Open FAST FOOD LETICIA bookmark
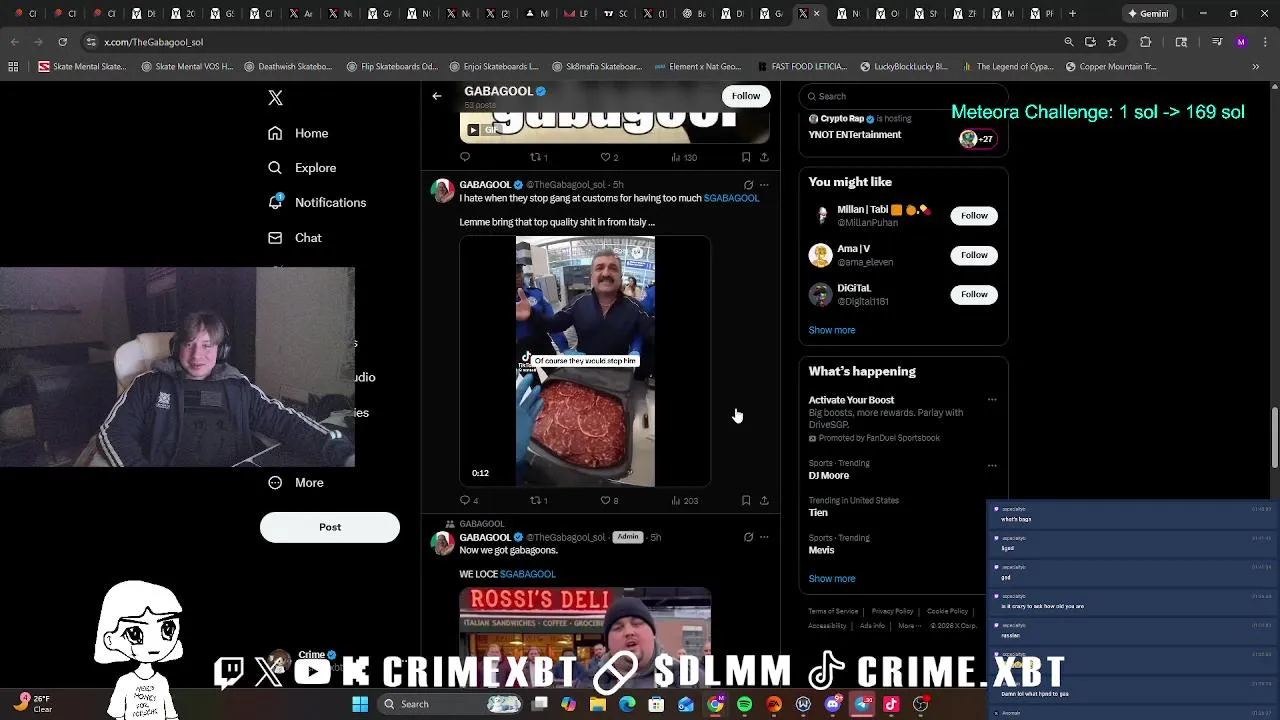This screenshot has height=720, width=1280. (x=803, y=67)
